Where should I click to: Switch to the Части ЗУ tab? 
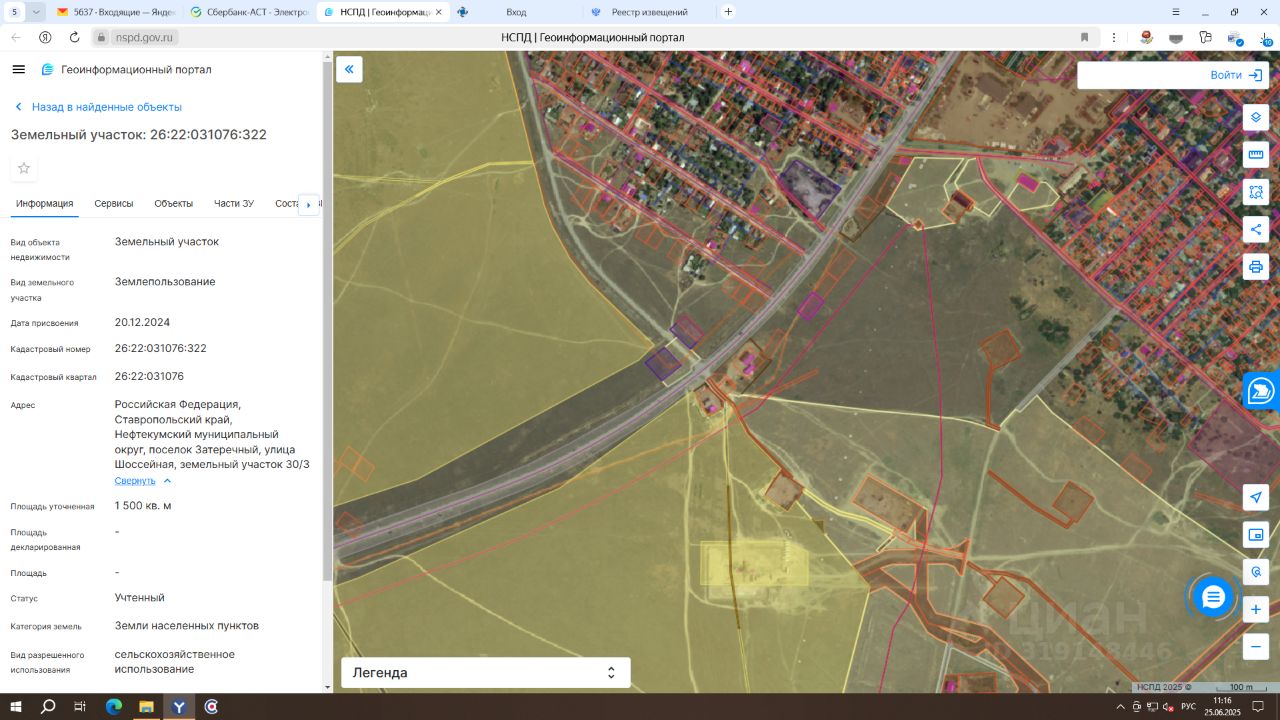pos(234,203)
